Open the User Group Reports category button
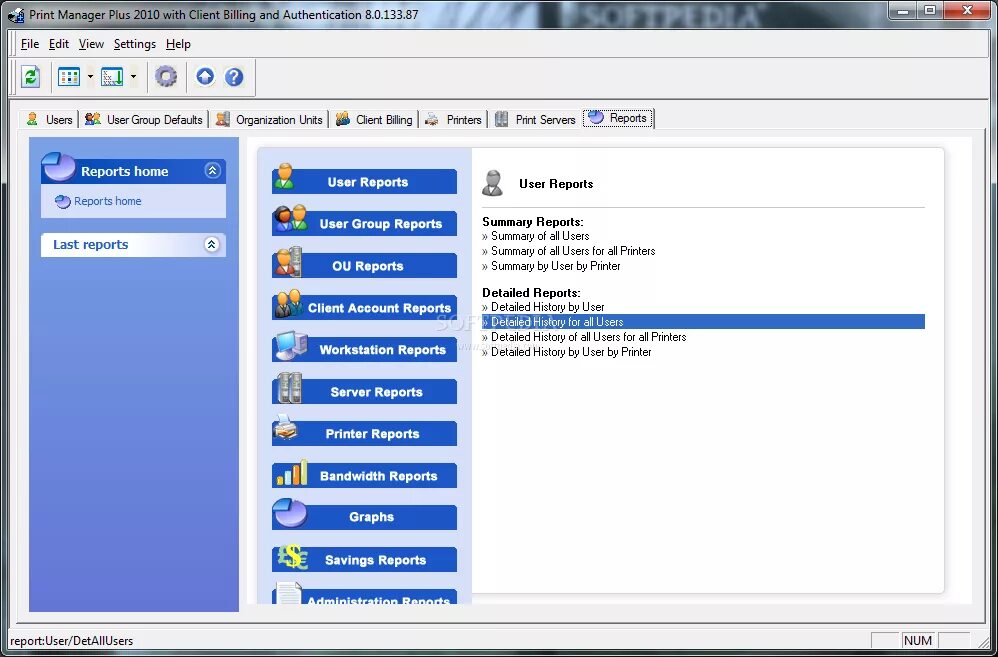This screenshot has height=657, width=998. coord(364,223)
